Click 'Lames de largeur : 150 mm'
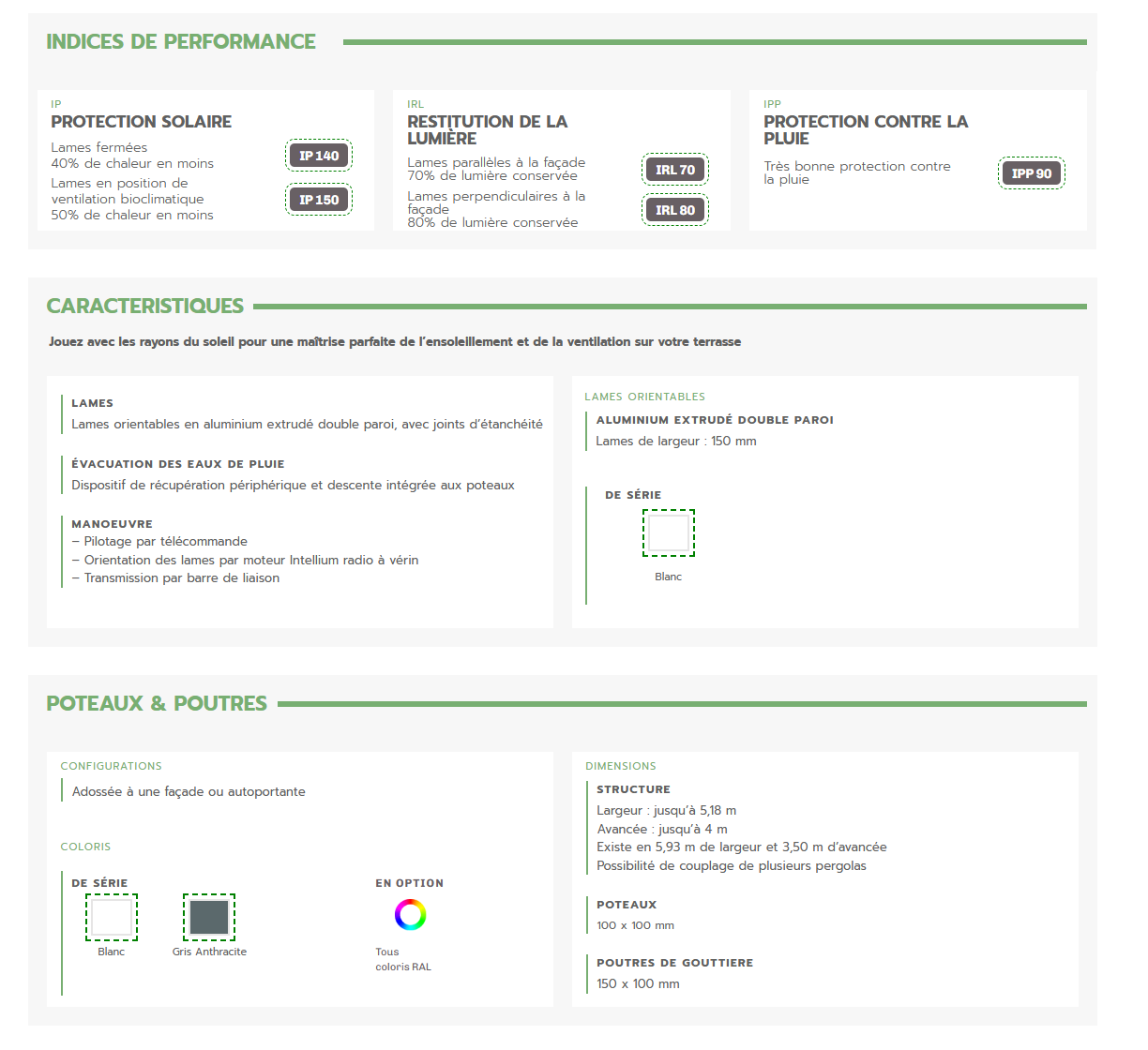The width and height of the screenshot is (1148, 1050). tap(676, 442)
